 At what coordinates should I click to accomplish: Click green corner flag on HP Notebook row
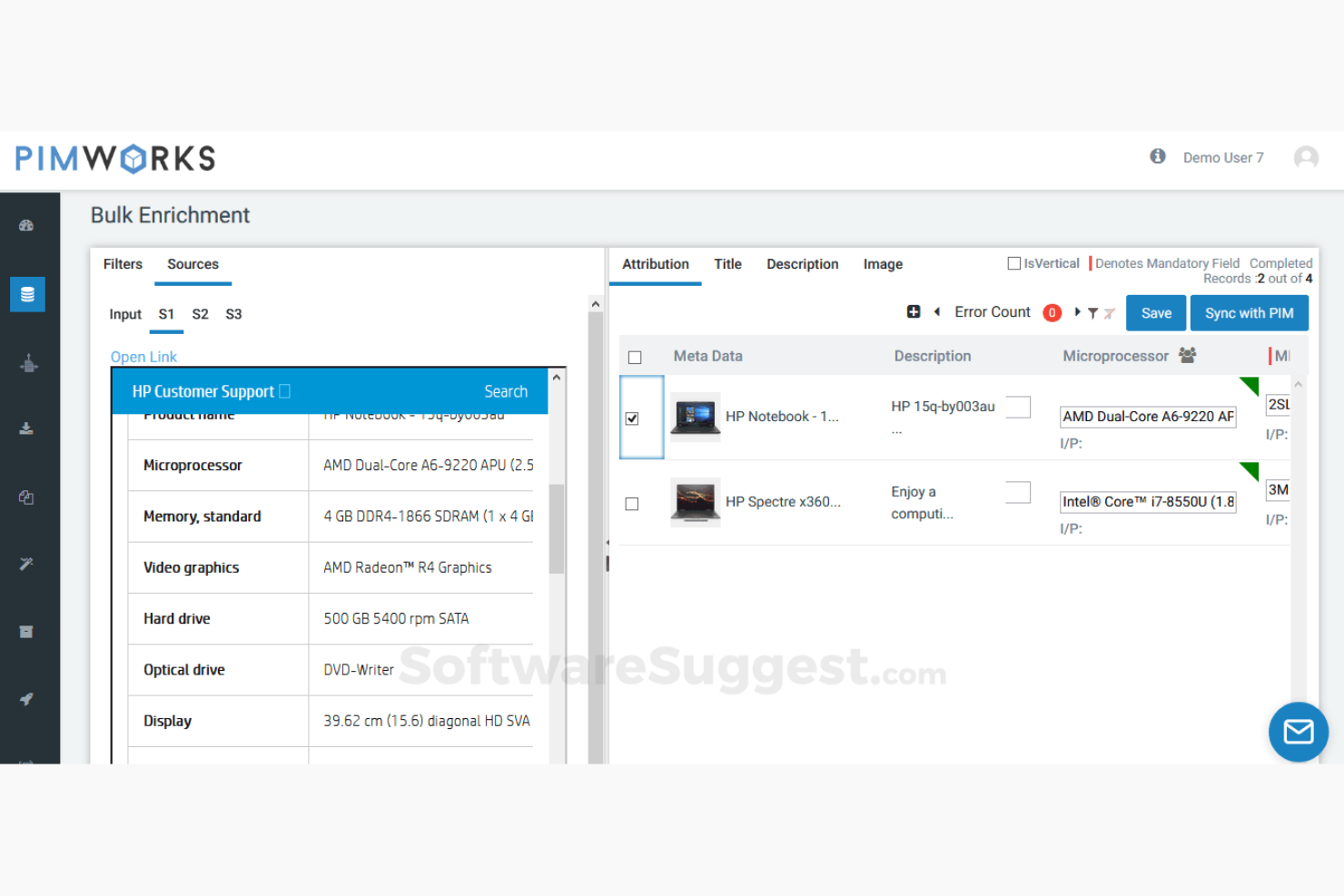coord(1250,385)
